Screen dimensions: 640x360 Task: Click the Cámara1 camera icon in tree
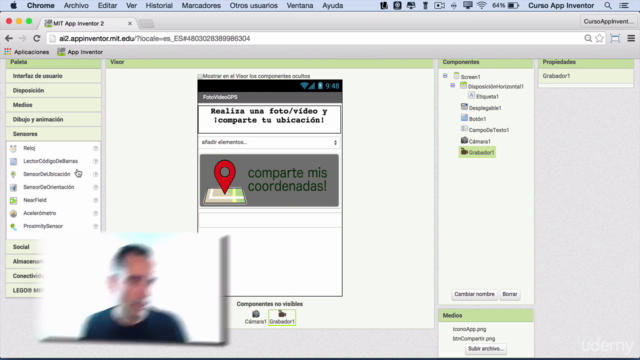pyautogui.click(x=464, y=140)
